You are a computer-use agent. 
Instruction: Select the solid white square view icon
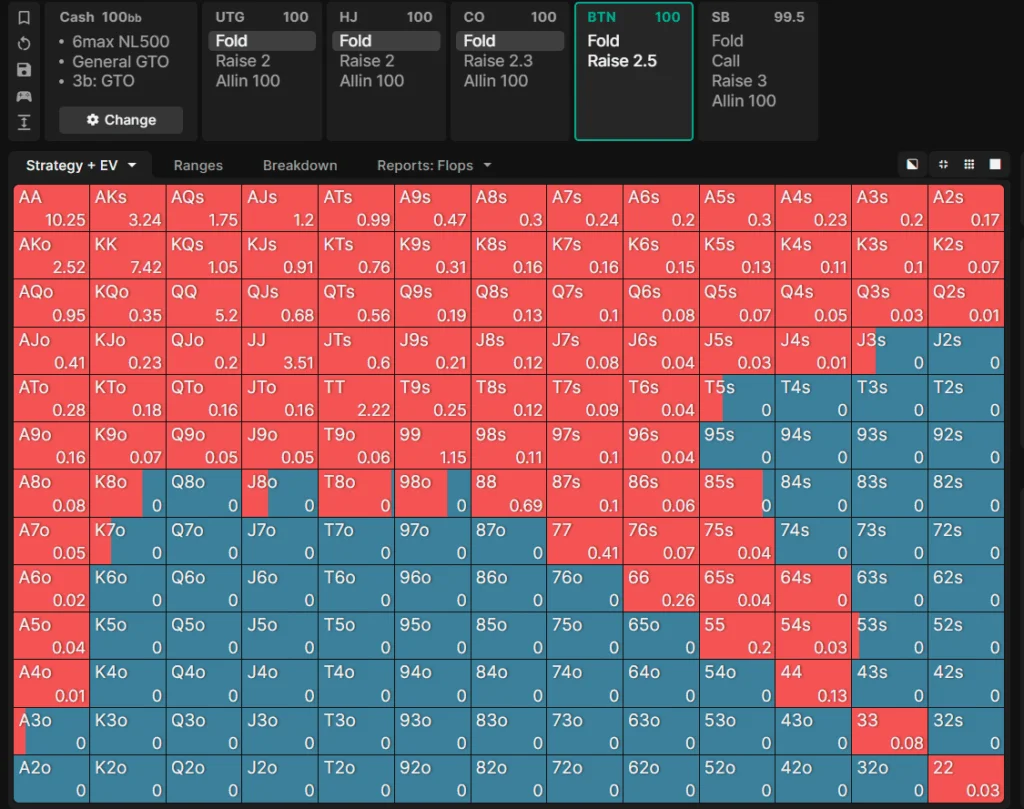995,165
